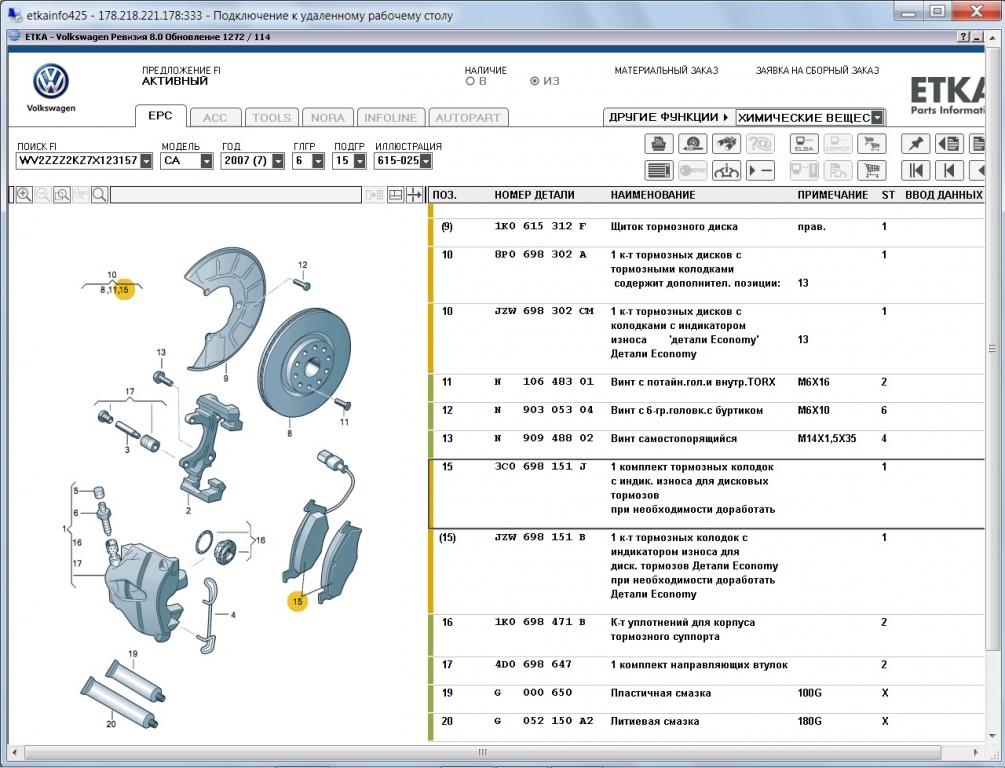This screenshot has width=1005, height=768.
Task: Open the ПОДГР dropdown showing 15
Action: 360,160
